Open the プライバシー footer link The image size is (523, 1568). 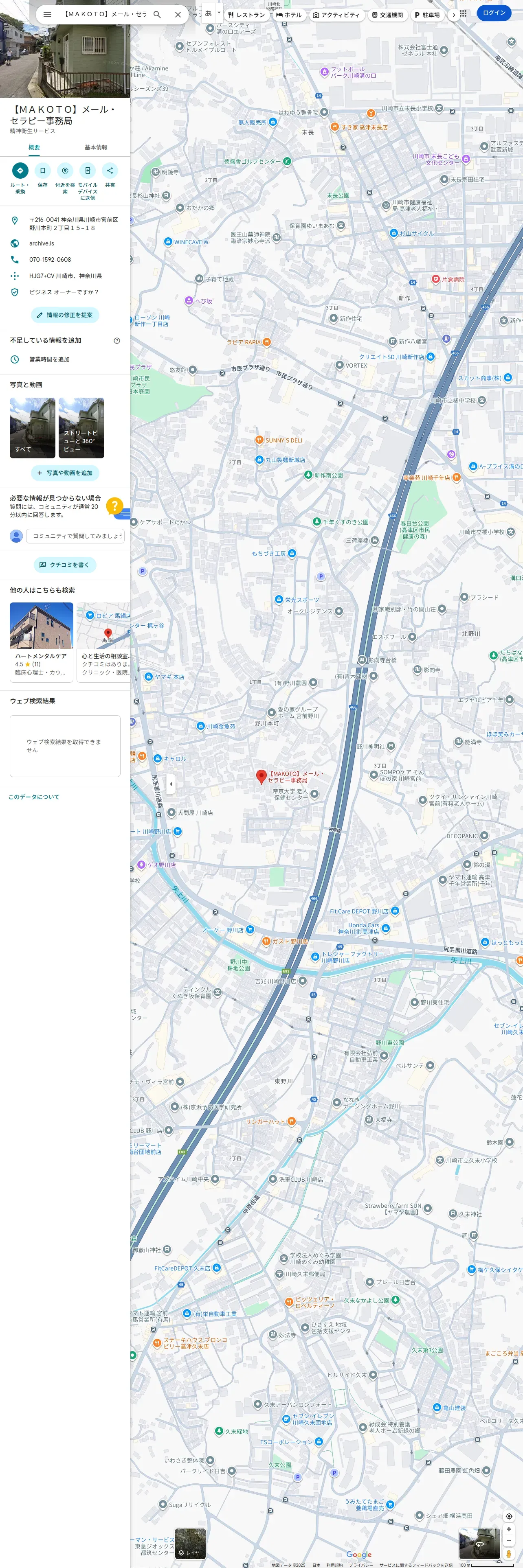(x=361, y=1564)
